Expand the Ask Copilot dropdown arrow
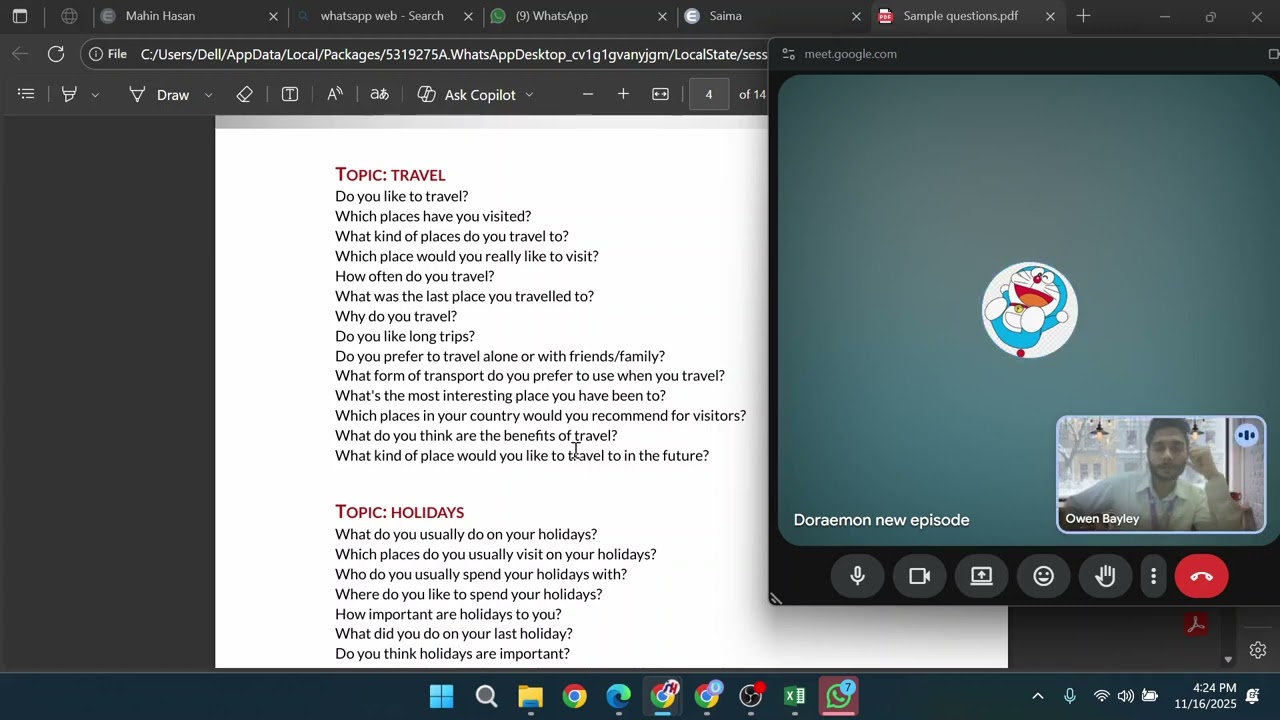The width and height of the screenshot is (1280, 720). point(529,95)
